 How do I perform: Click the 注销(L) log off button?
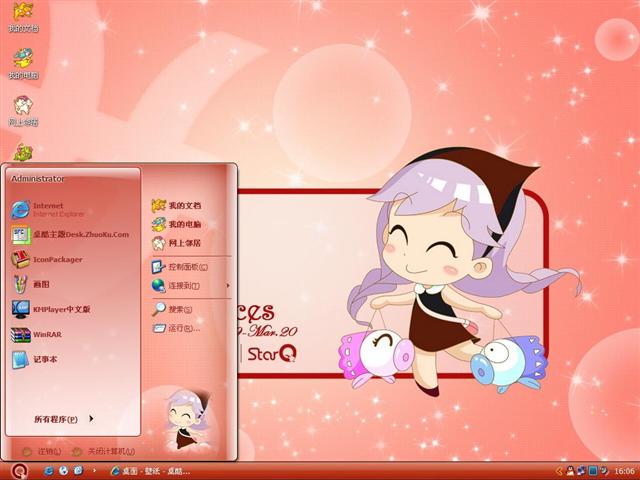click(x=42, y=451)
